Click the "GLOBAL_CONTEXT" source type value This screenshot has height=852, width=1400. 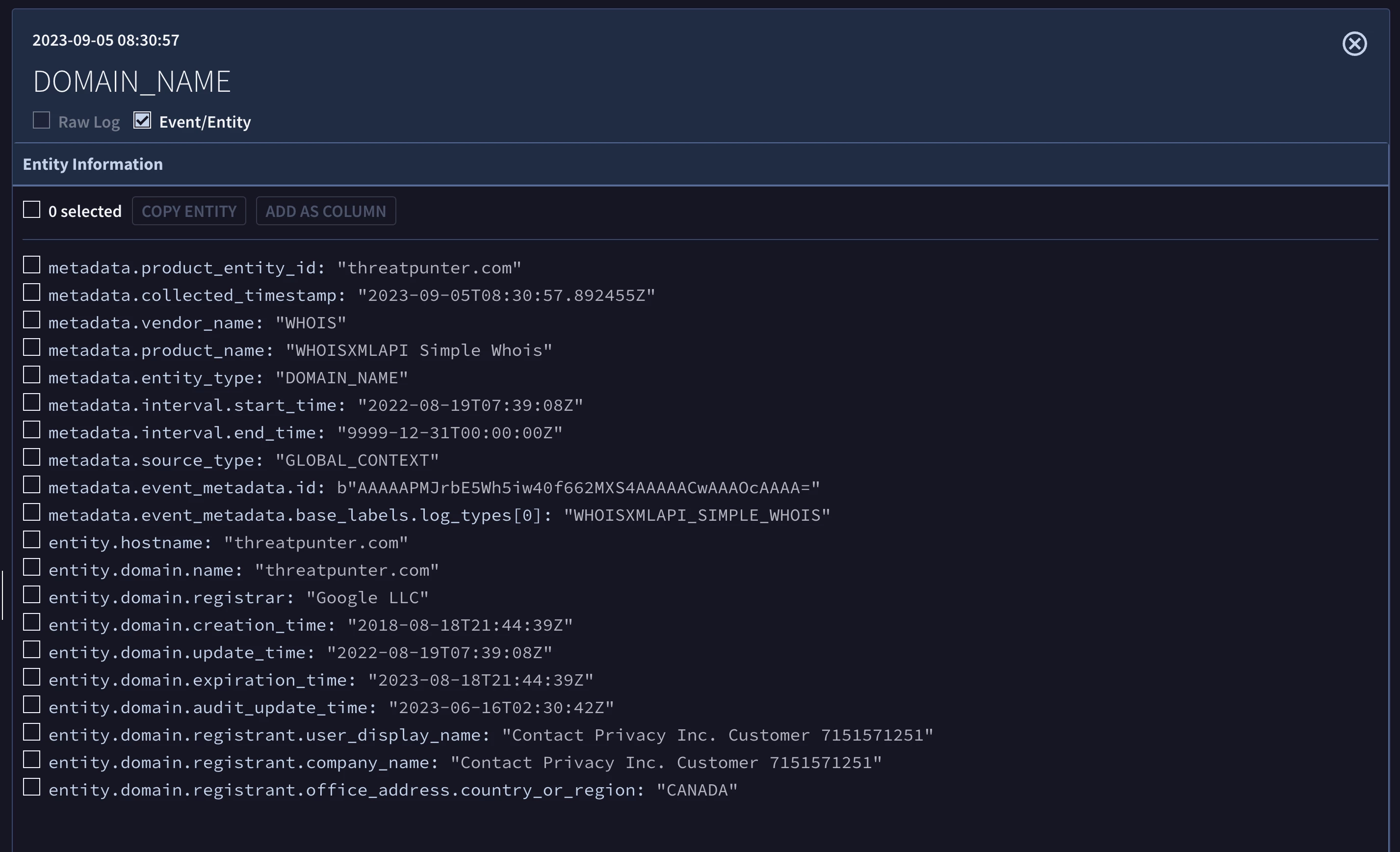[357, 460]
